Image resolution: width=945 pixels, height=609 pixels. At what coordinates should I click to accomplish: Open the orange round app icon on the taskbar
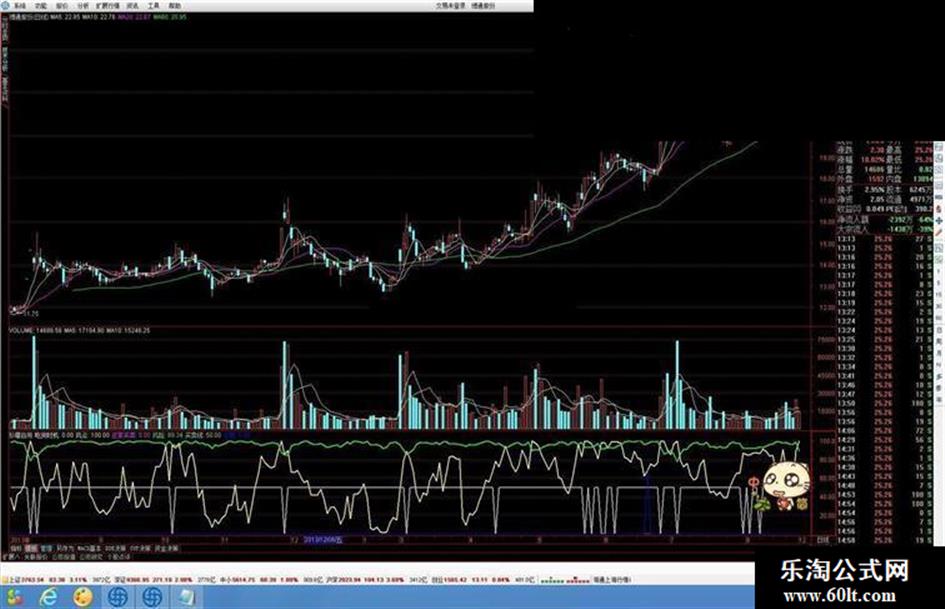click(x=83, y=597)
